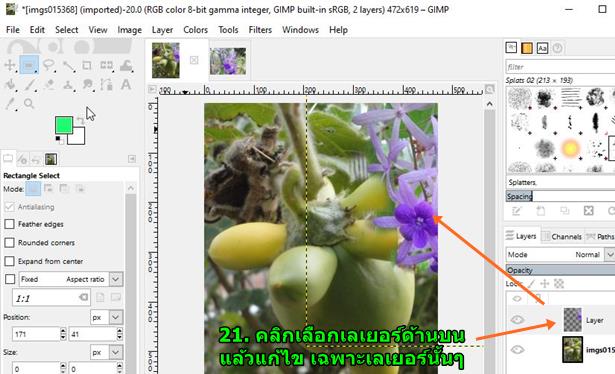
Task: Select the Text tool
Action: pyautogui.click(x=126, y=84)
